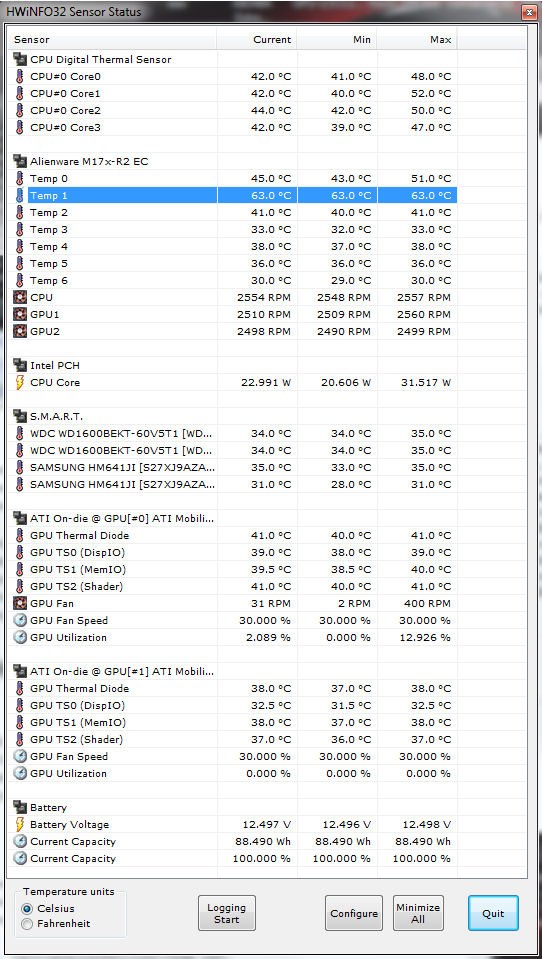Click the fan icon next to GPU1
The width and height of the screenshot is (542, 959).
click(x=20, y=314)
